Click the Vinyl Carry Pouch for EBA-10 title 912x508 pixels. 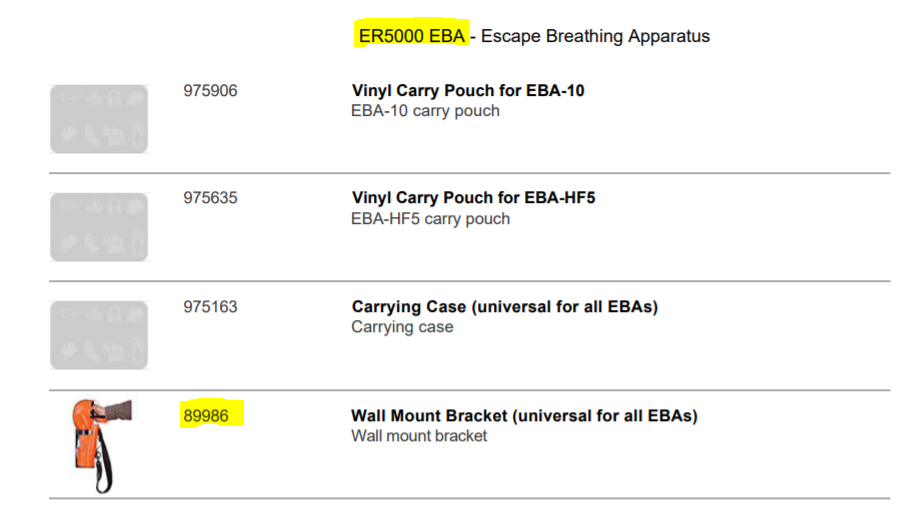(x=468, y=91)
